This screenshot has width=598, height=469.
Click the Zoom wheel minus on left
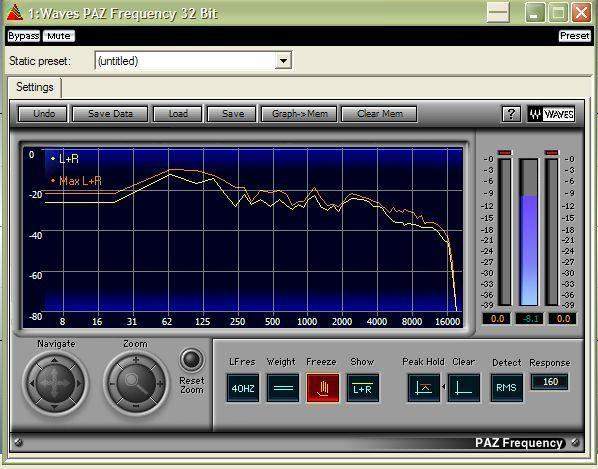click(112, 384)
